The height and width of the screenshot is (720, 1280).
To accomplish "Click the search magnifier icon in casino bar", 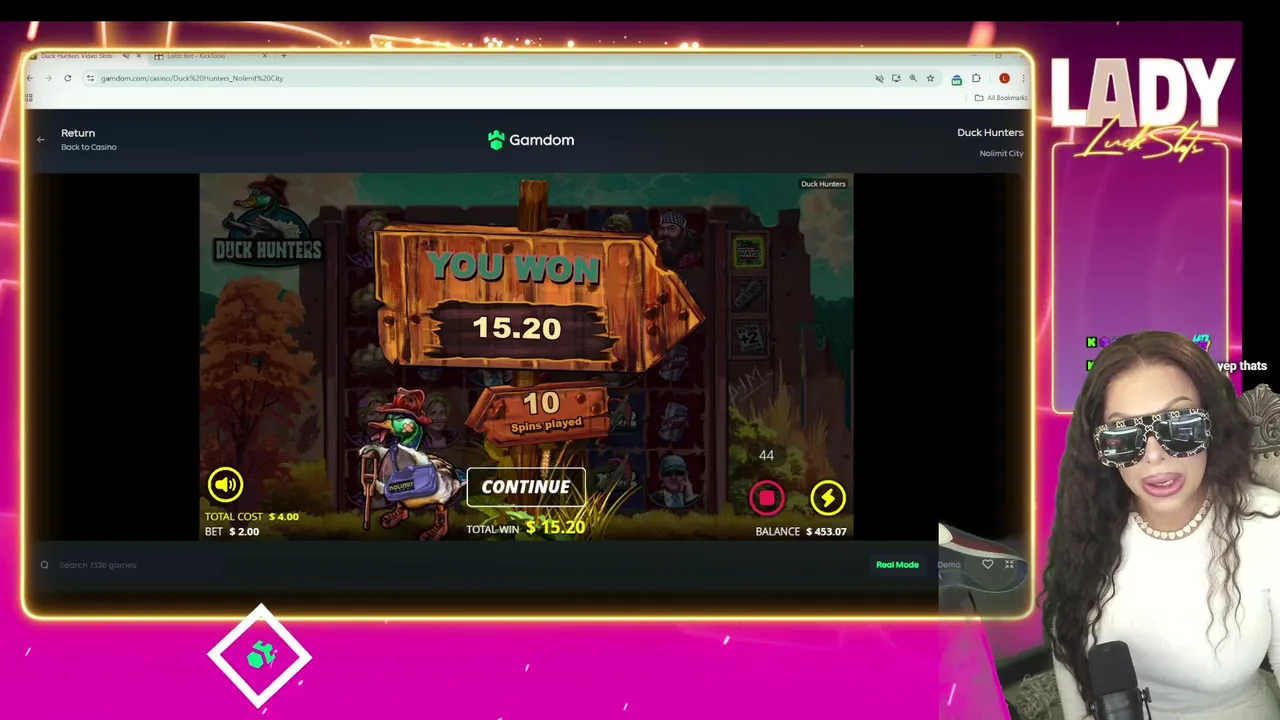I will [x=44, y=565].
